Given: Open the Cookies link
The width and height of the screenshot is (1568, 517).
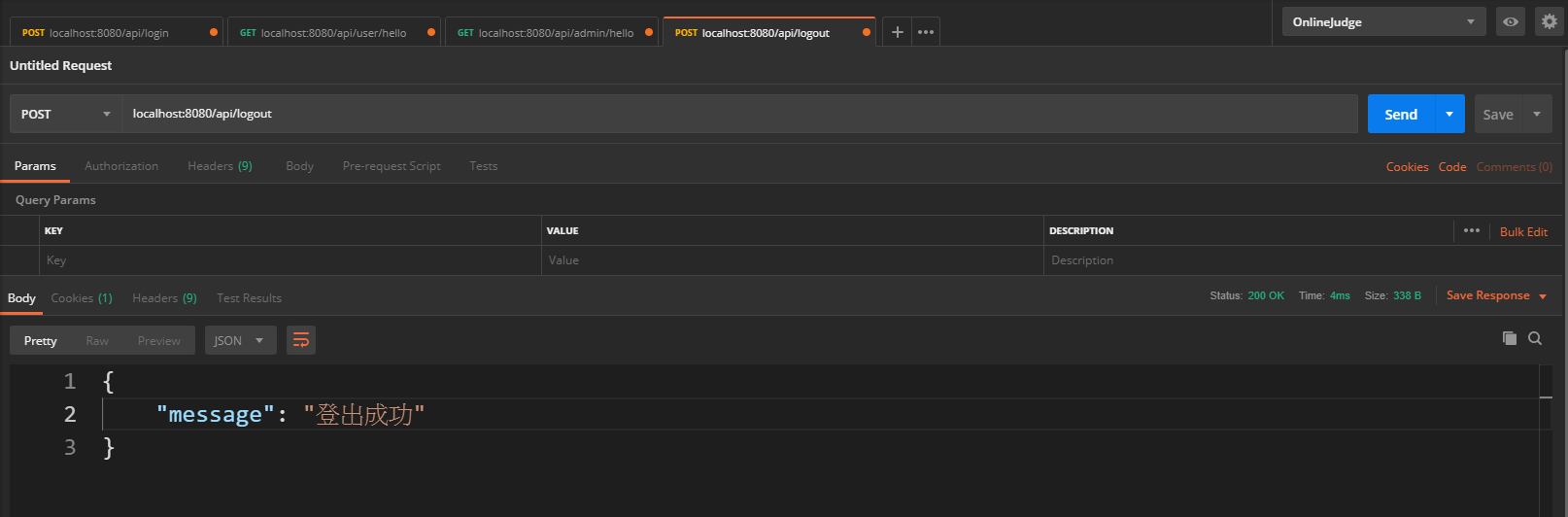Looking at the screenshot, I should (1407, 167).
